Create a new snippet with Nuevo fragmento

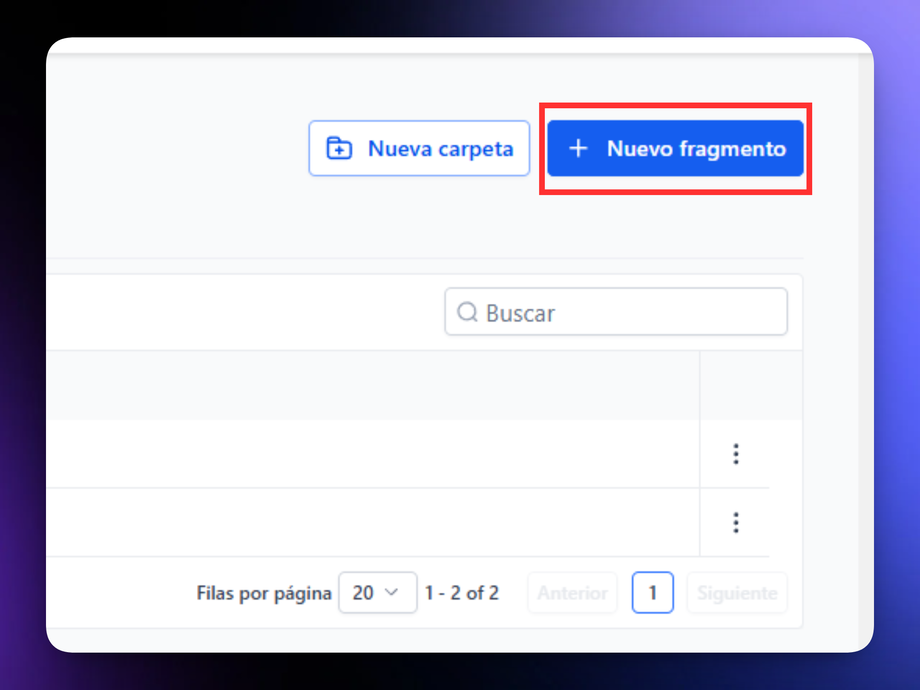coord(675,148)
